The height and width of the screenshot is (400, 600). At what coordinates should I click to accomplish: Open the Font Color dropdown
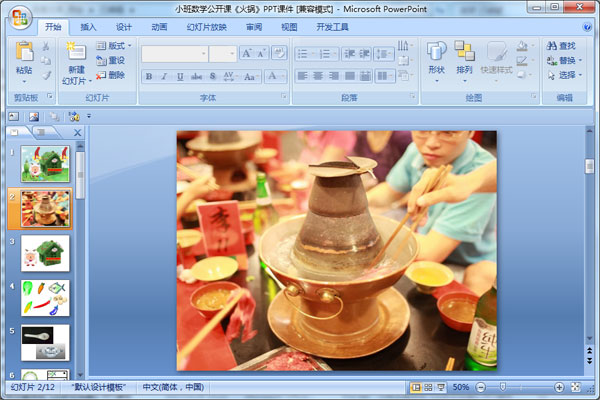(x=275, y=76)
